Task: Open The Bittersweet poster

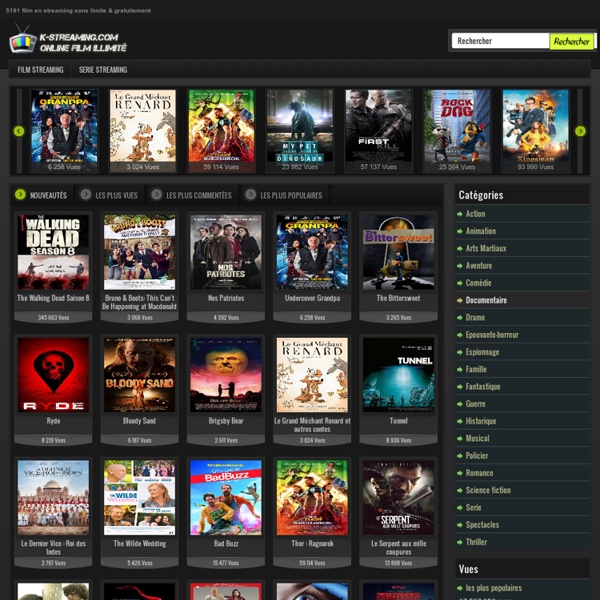Action: point(398,252)
